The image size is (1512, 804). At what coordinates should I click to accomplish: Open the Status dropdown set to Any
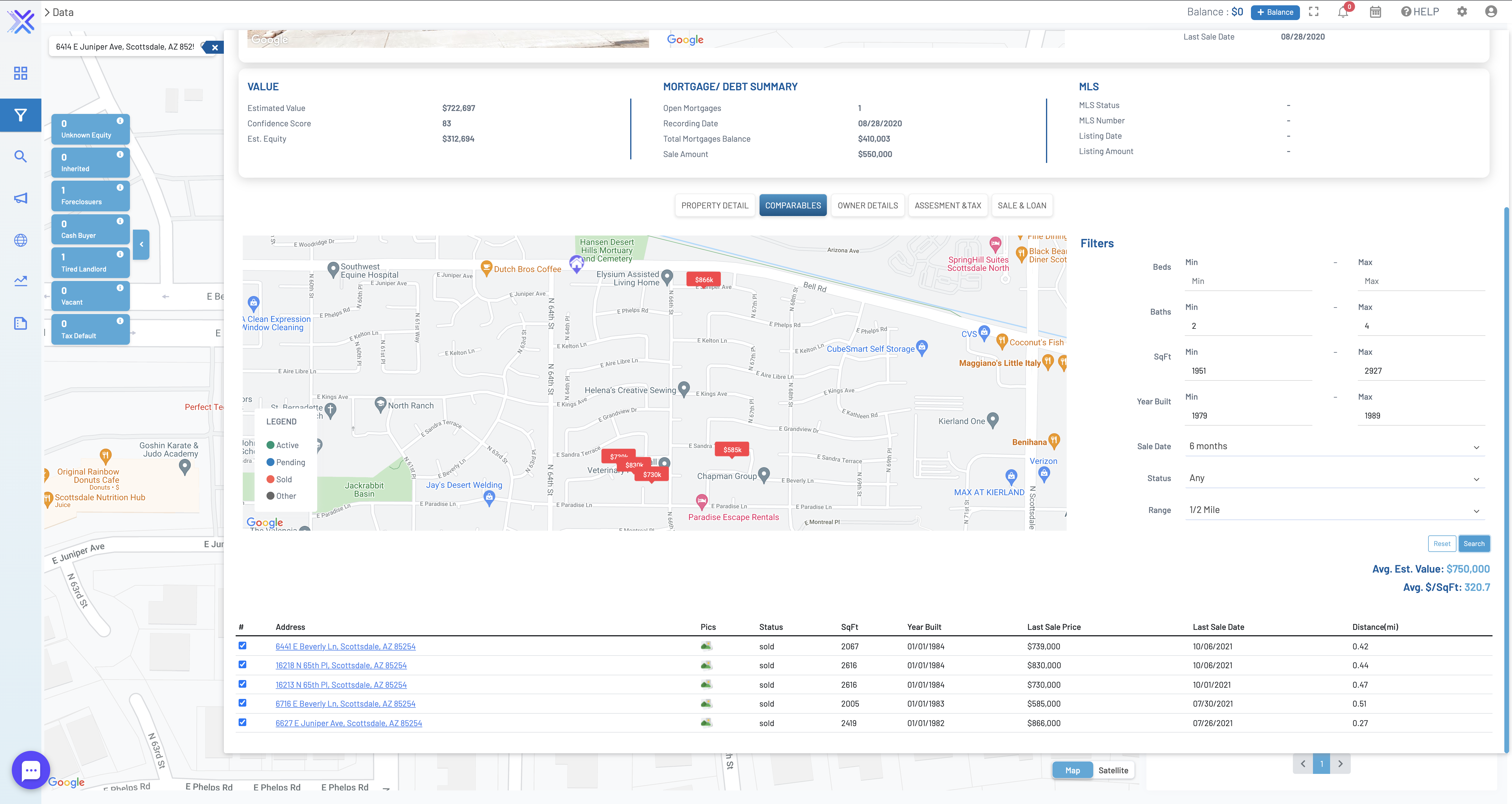(x=1335, y=478)
